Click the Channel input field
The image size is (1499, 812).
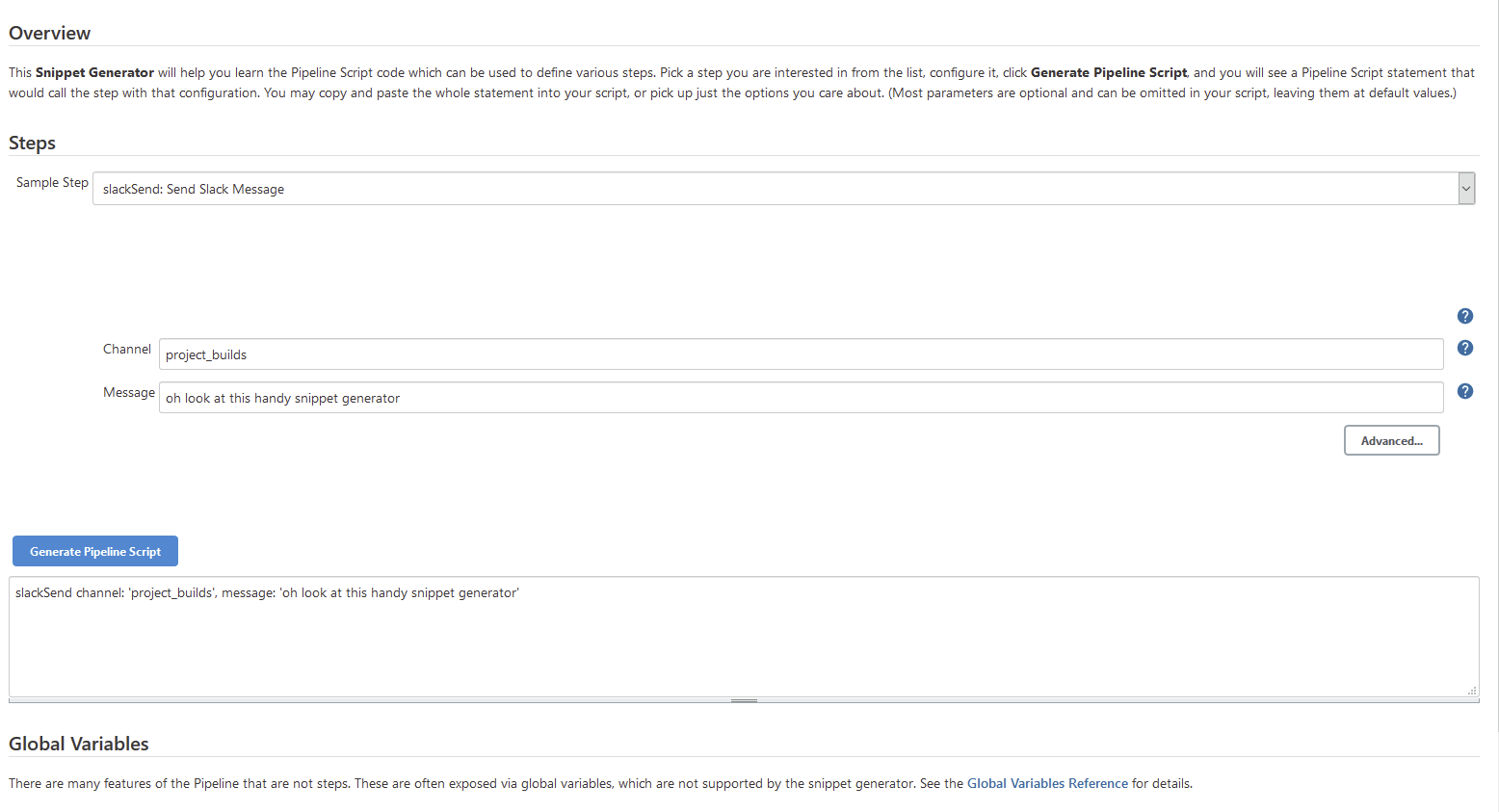[x=801, y=354]
